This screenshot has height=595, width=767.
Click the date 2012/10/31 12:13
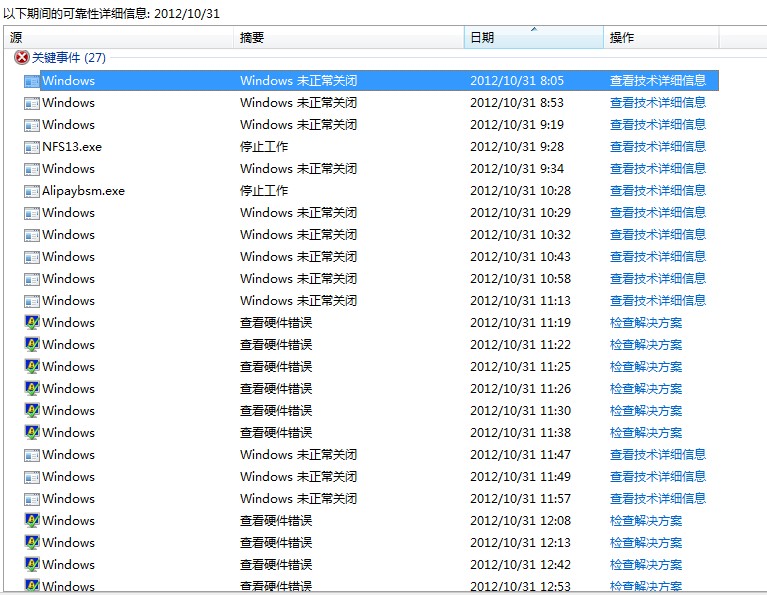[x=520, y=543]
